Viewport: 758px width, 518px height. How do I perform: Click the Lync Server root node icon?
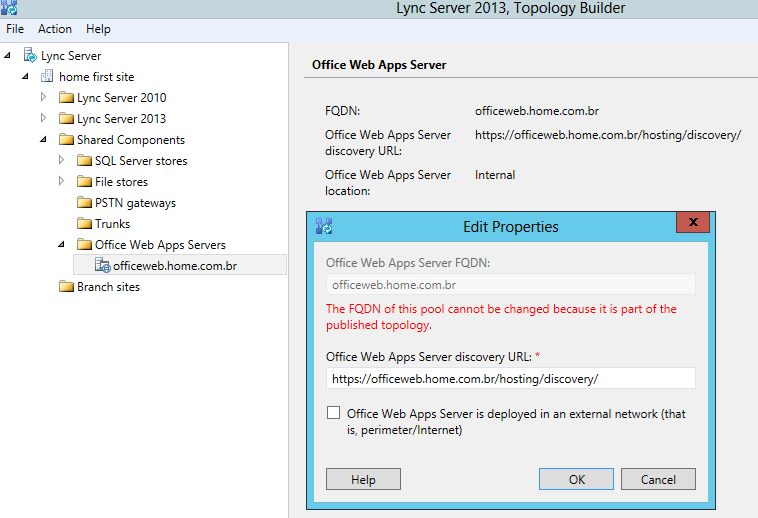tap(30, 56)
